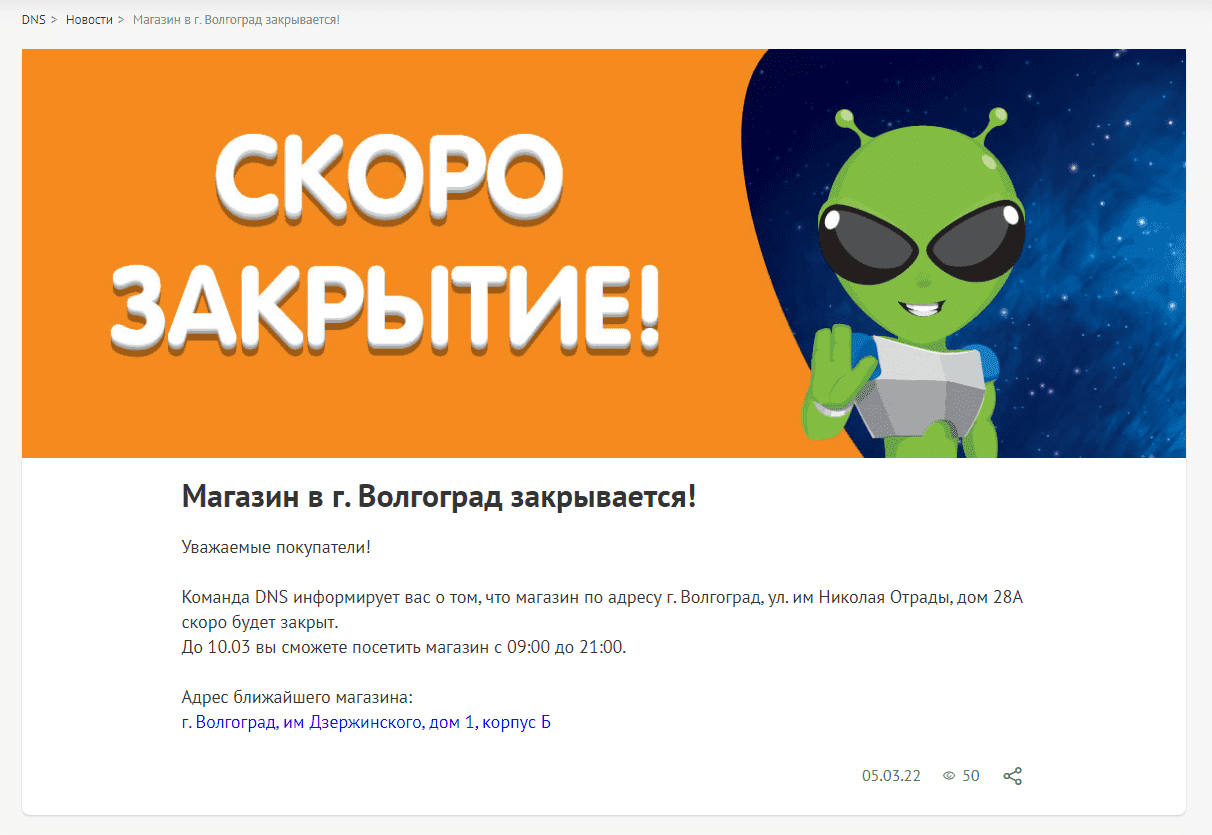
Task: Click the view count number 50
Action: coord(971,776)
